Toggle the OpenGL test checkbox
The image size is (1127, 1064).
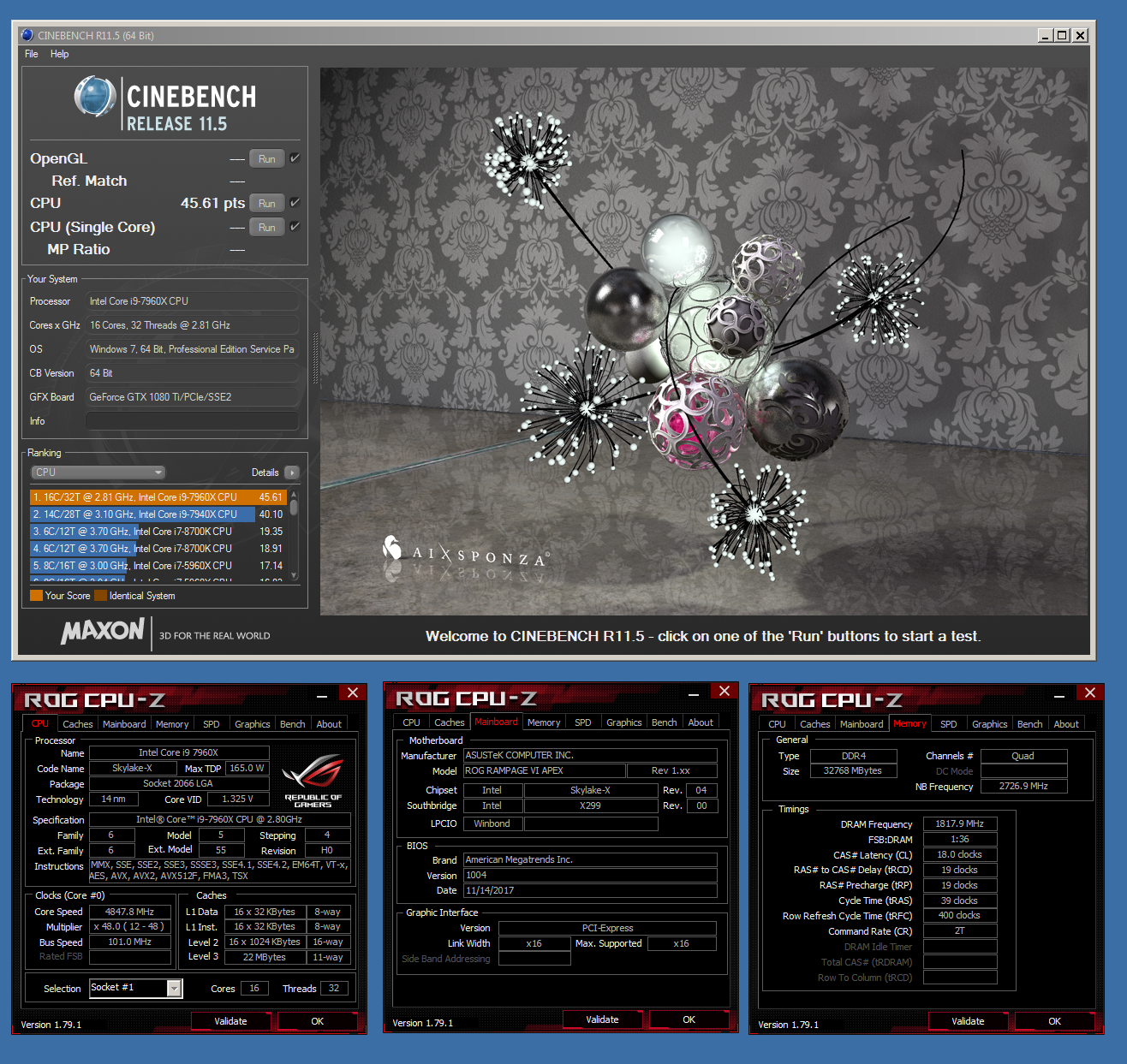coord(295,158)
